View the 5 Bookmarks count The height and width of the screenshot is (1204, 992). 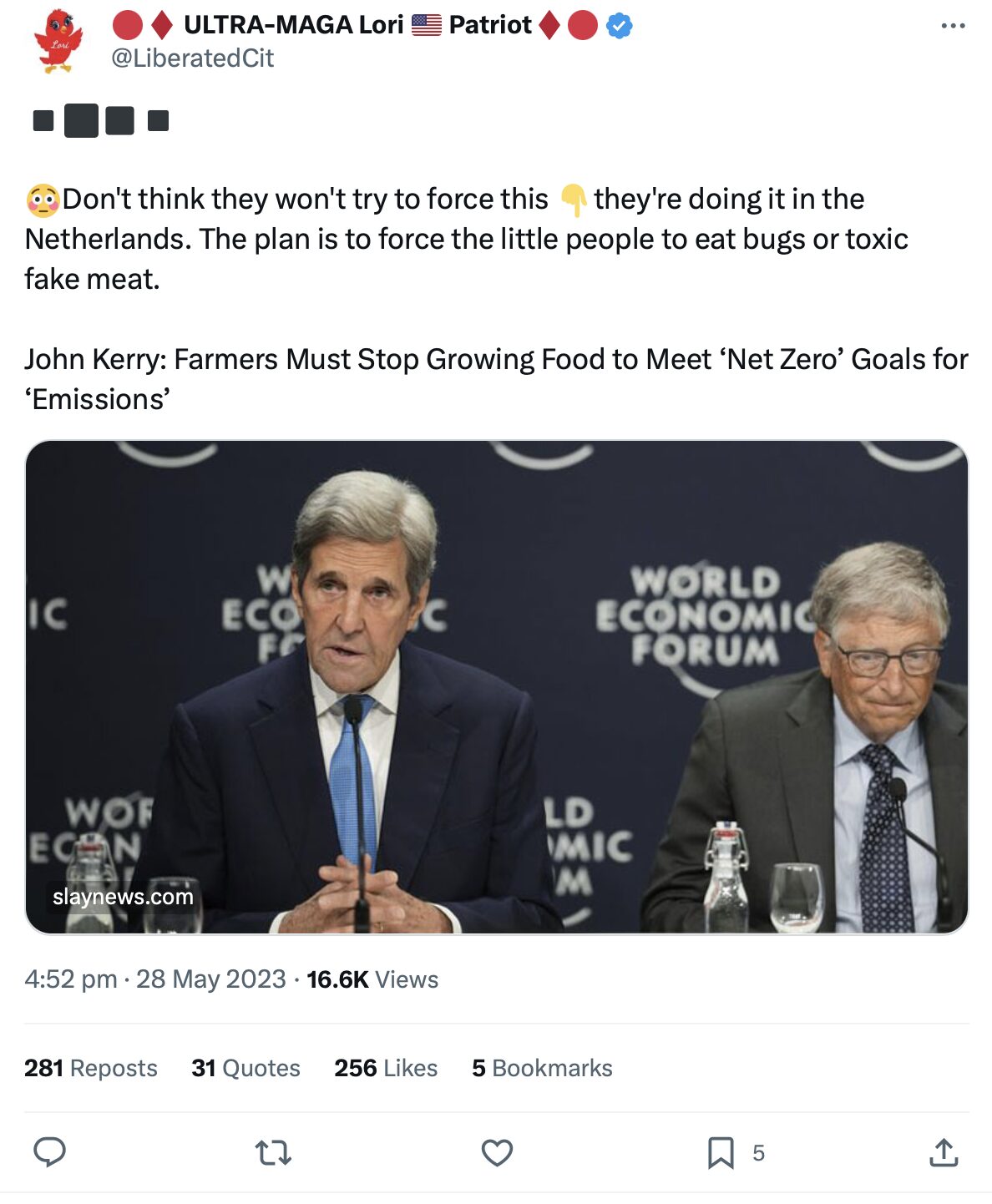tap(542, 1068)
